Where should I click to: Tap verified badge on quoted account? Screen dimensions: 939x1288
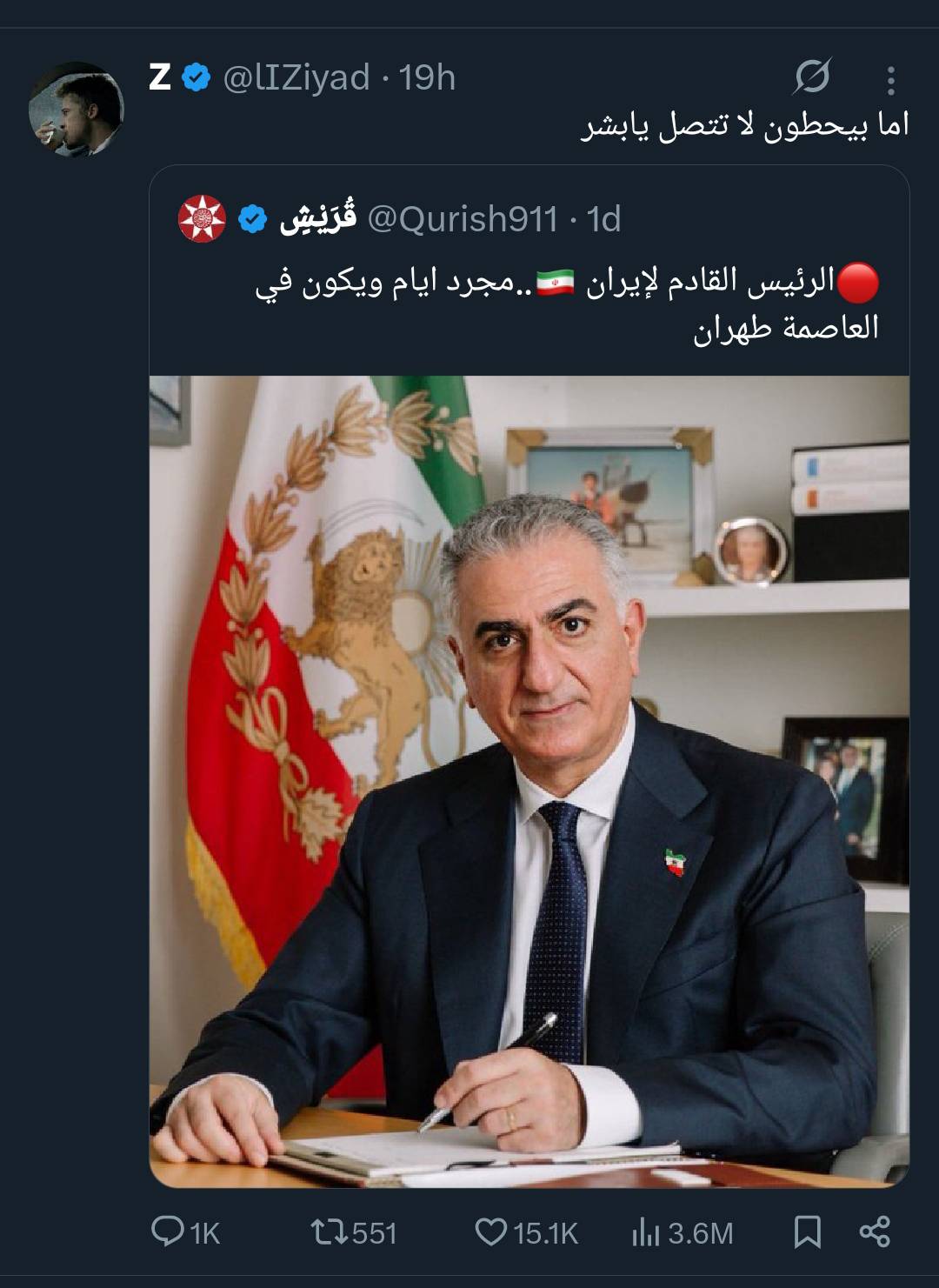(252, 219)
